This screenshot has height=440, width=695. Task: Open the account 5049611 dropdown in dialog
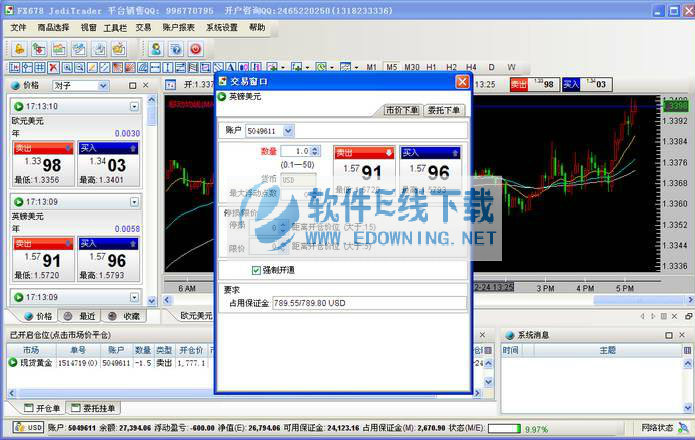(x=288, y=131)
